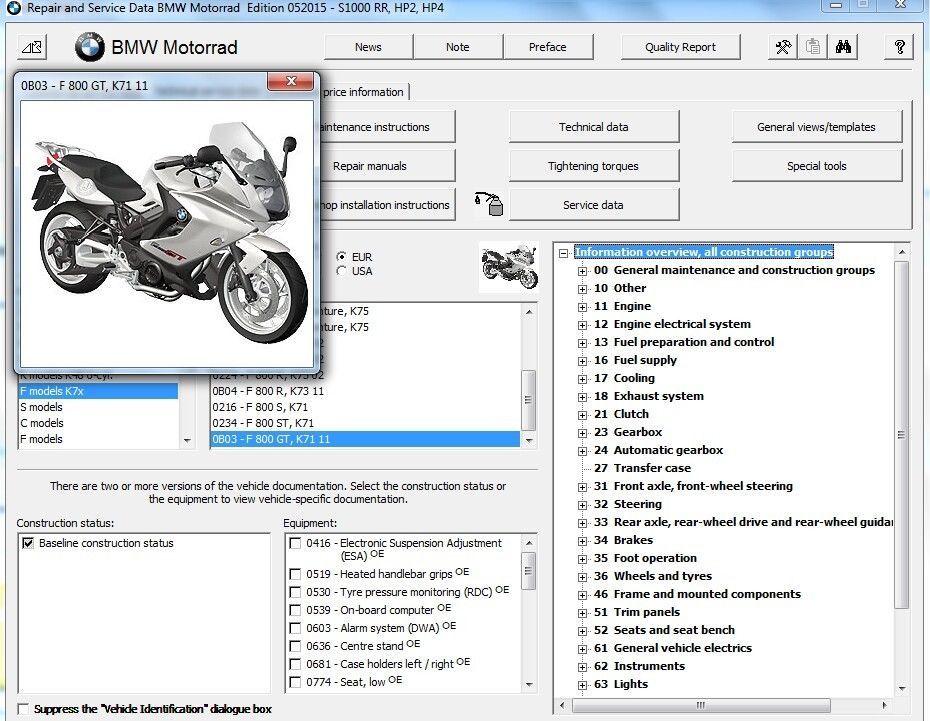
Task: Open Technical data
Action: (594, 126)
